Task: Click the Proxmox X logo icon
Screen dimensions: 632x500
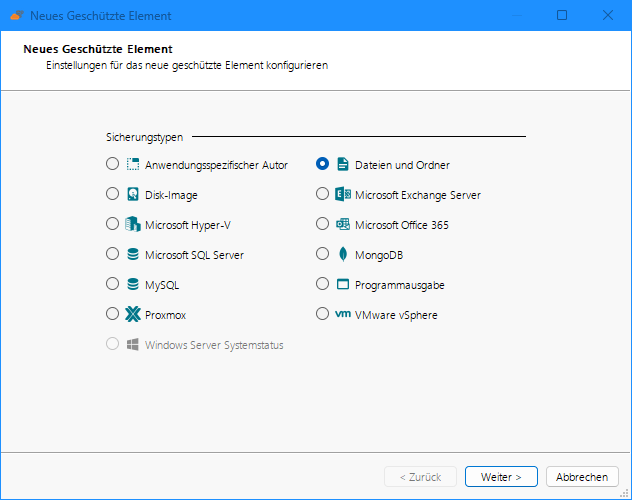Action: (x=133, y=314)
